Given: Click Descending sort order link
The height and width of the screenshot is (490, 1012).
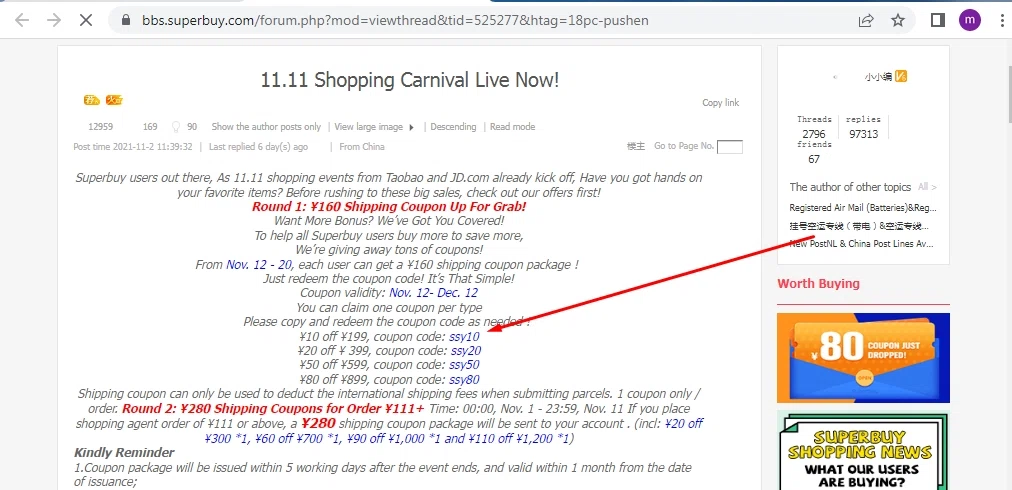Looking at the screenshot, I should 453,127.
